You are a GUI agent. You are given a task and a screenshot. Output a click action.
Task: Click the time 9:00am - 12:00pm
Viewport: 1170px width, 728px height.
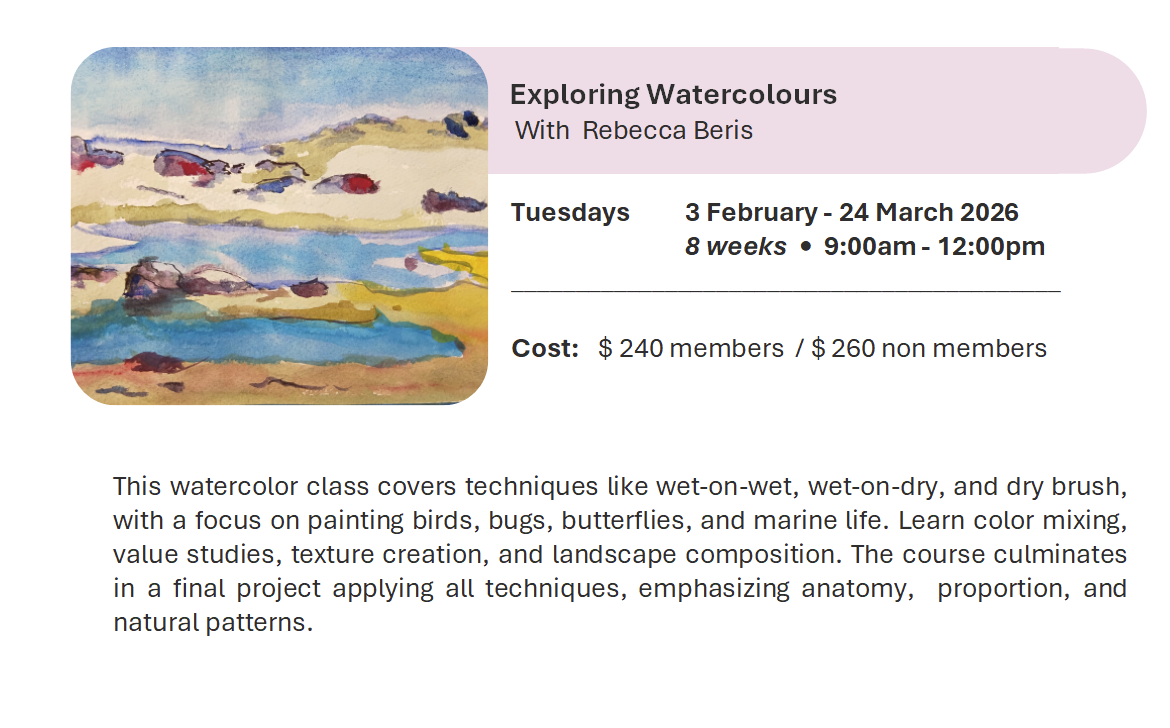coord(934,246)
